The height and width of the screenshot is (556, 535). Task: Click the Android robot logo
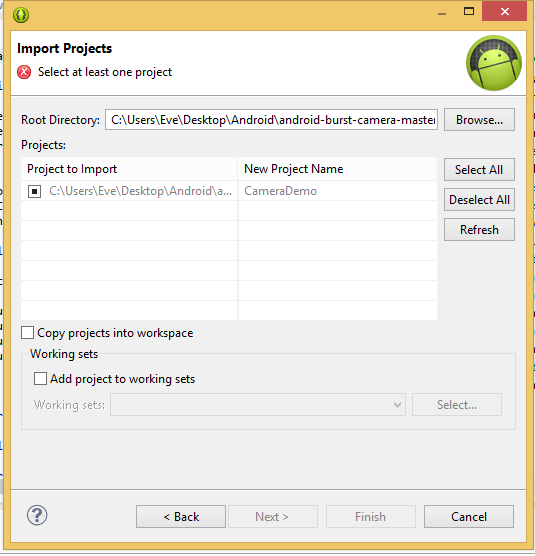(494, 63)
